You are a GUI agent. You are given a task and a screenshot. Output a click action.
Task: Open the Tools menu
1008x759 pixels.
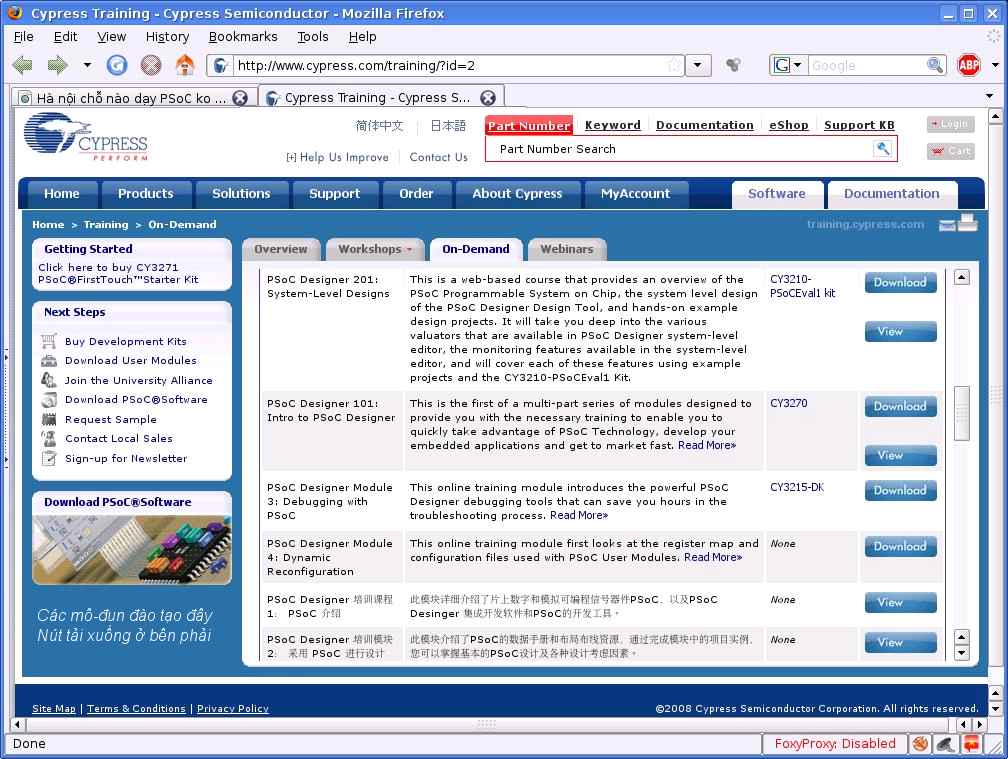click(312, 37)
